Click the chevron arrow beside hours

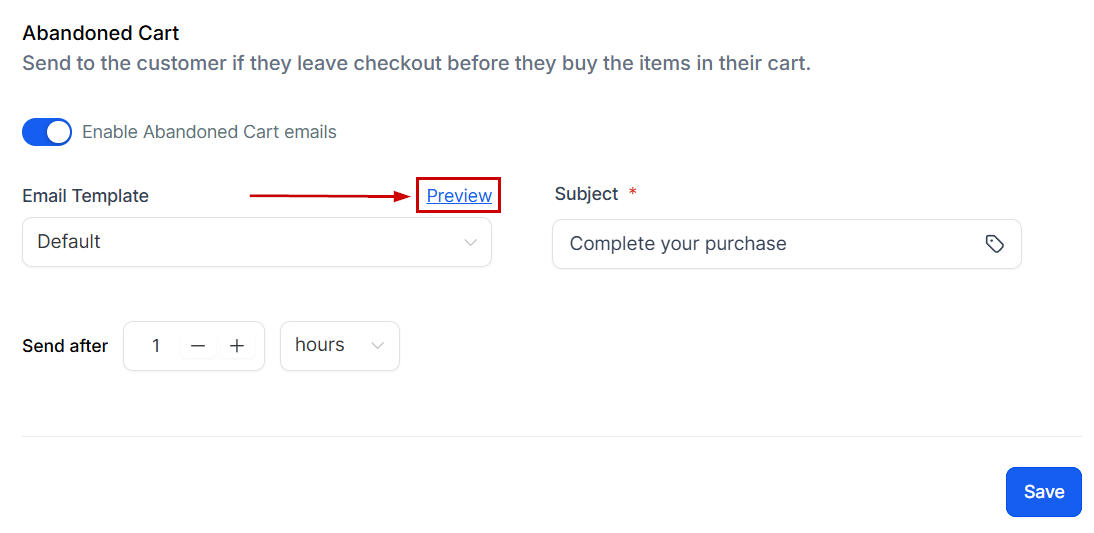378,346
